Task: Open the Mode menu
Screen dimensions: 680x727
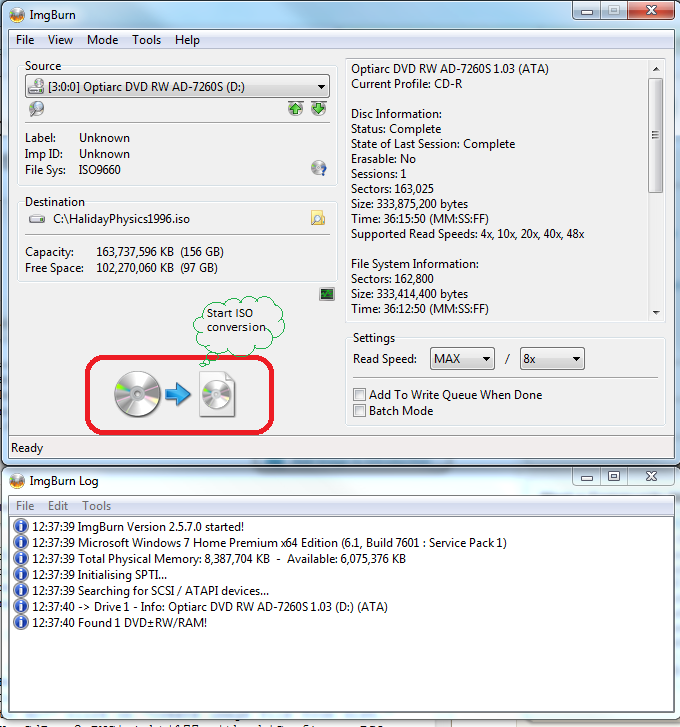Action: [x=102, y=40]
